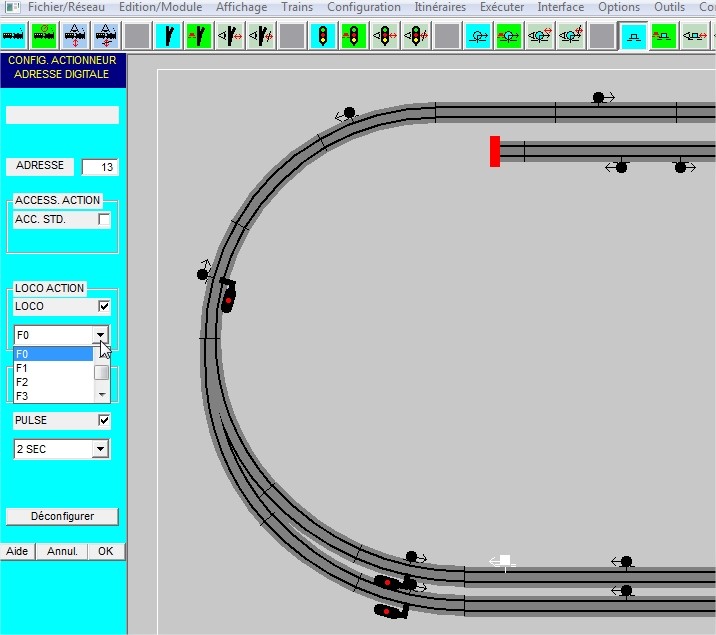Image resolution: width=716 pixels, height=635 pixels.
Task: Select the turnout link tool with double arrow
Action: click(230, 36)
